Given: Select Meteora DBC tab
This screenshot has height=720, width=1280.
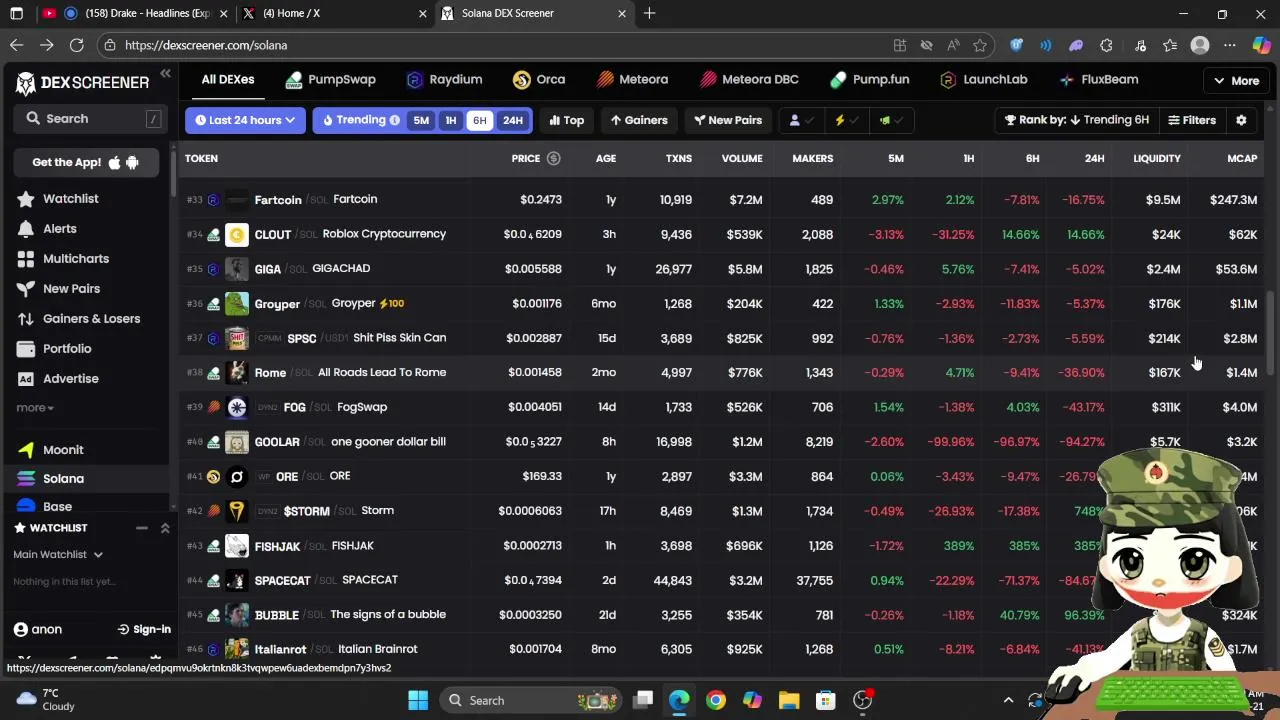Looking at the screenshot, I should (x=749, y=79).
